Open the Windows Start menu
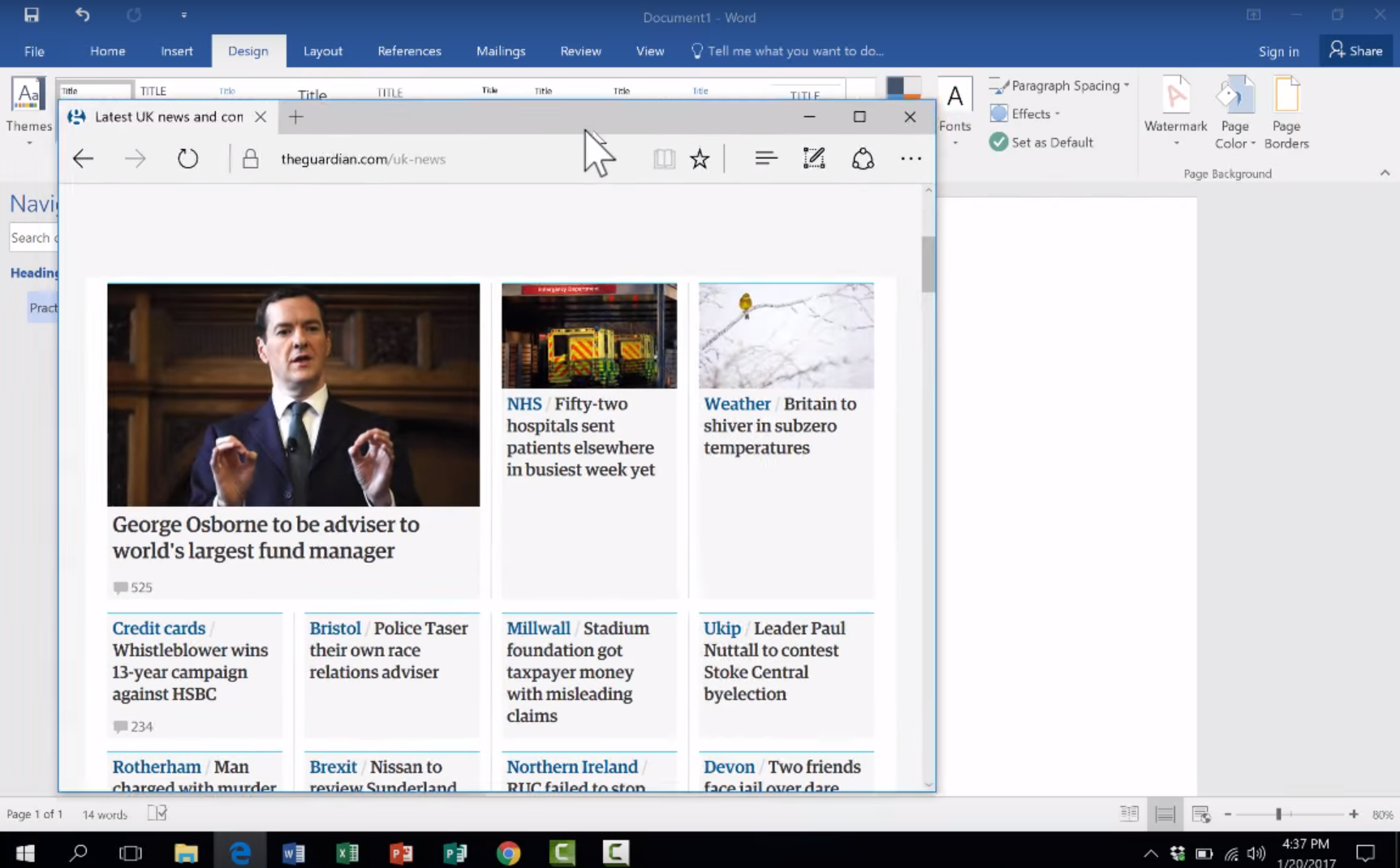1400x868 pixels. point(25,853)
